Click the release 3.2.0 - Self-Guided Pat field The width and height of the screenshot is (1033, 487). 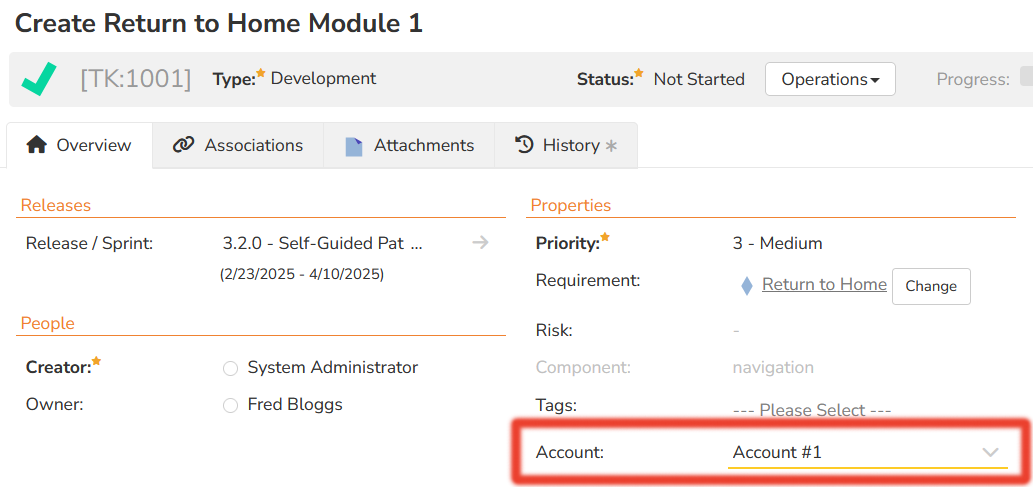pos(322,243)
